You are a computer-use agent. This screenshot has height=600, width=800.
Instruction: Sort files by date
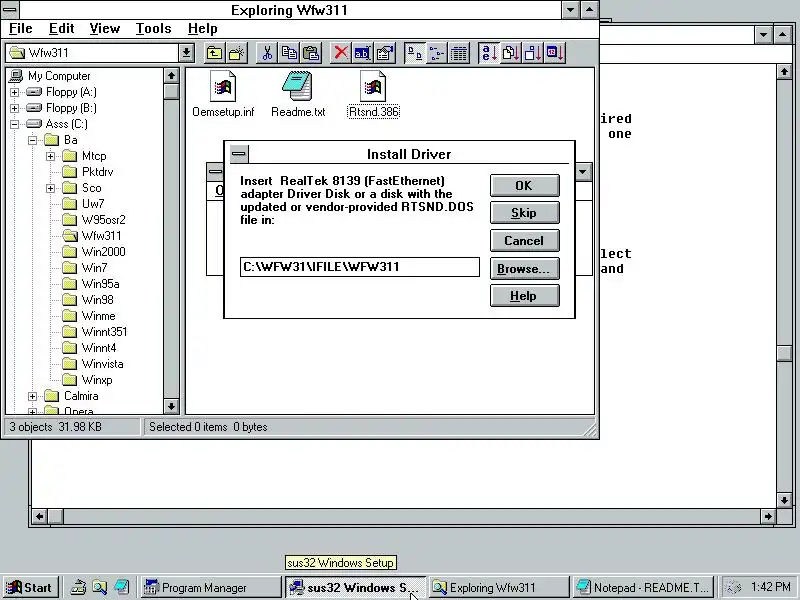point(555,53)
